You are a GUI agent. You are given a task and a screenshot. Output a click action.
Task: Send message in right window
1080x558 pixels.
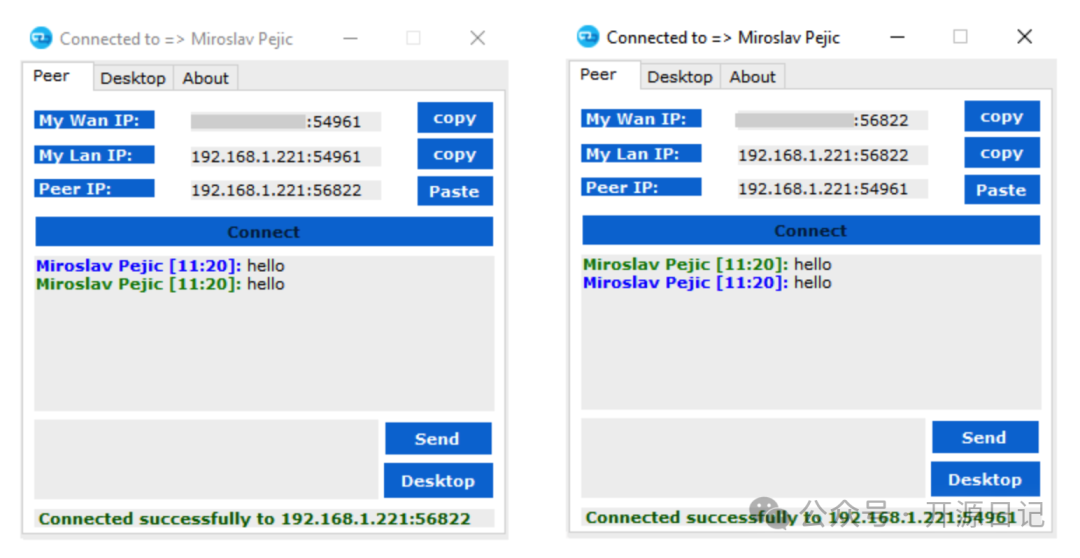click(985, 437)
